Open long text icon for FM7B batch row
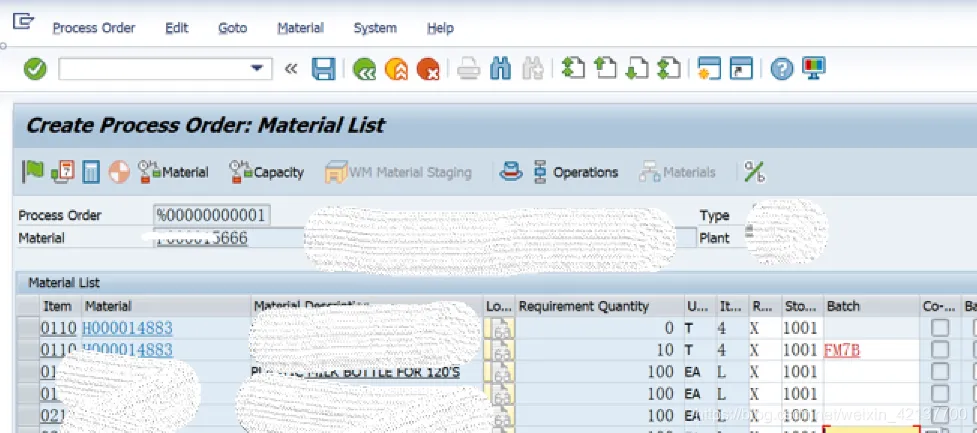The image size is (977, 433). pyautogui.click(x=500, y=350)
